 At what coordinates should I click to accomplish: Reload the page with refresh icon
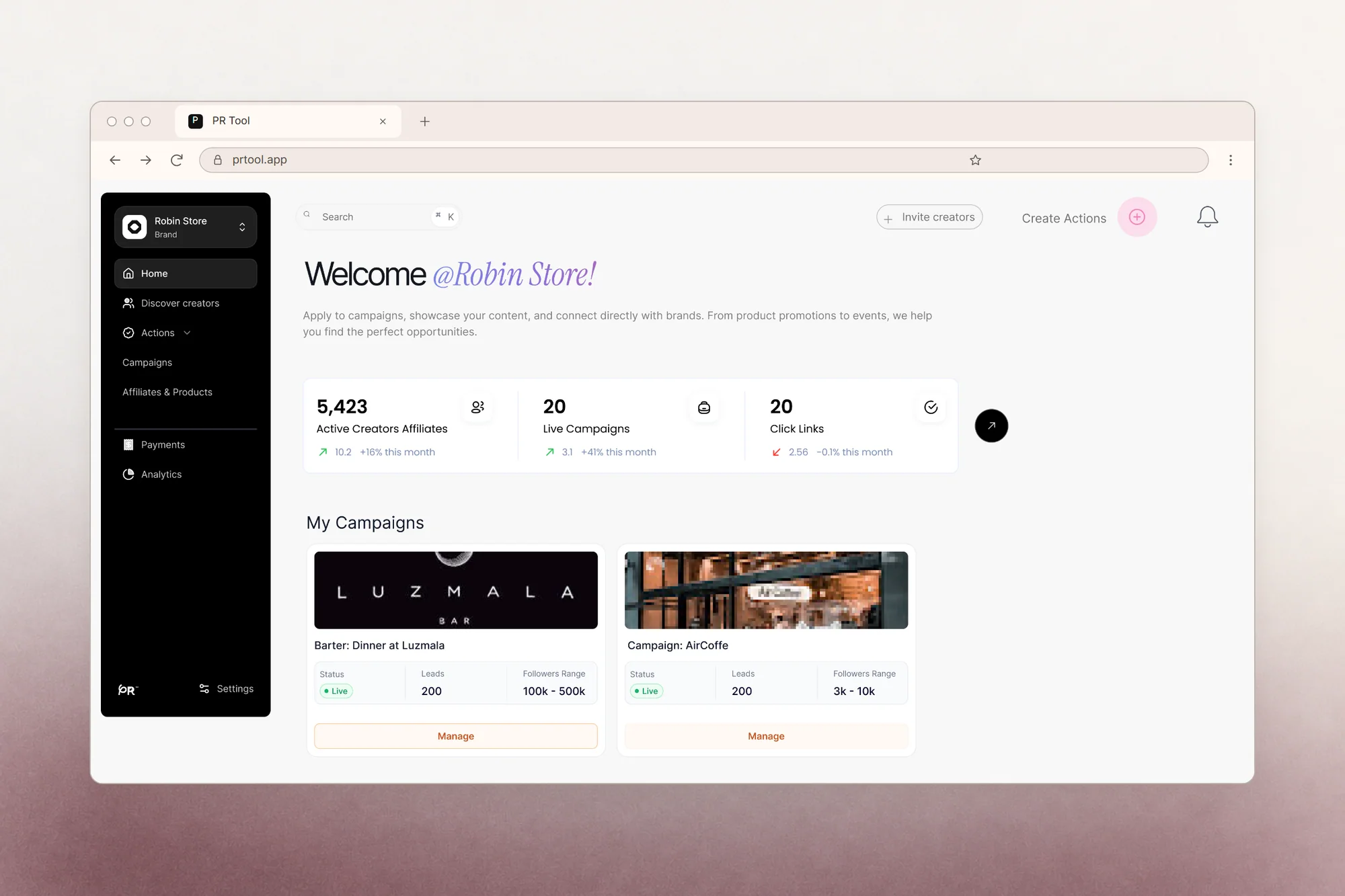tap(177, 160)
